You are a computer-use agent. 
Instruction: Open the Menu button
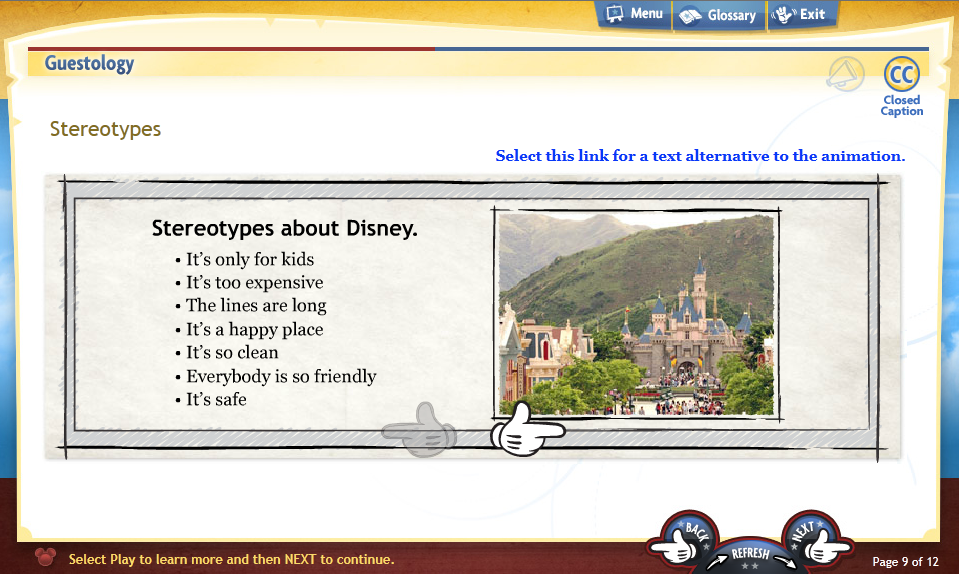(x=634, y=14)
